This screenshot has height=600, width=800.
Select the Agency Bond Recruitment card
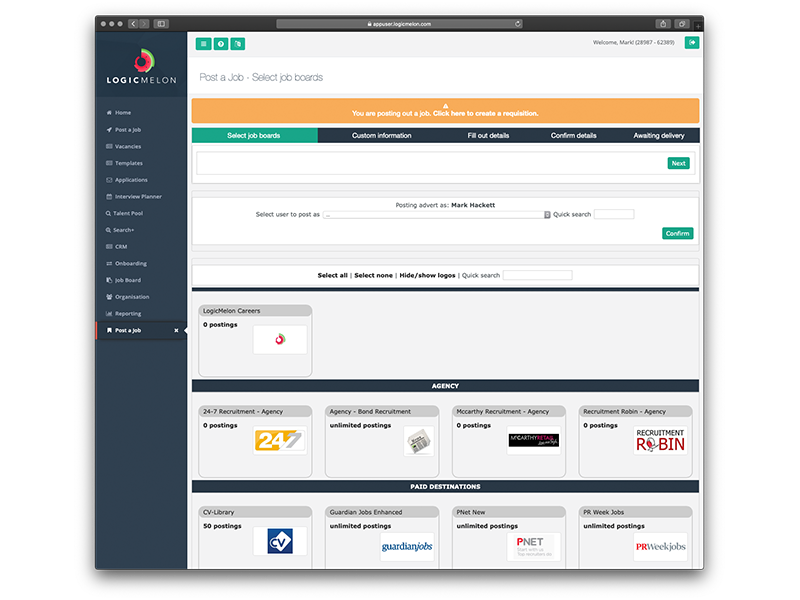[382, 442]
